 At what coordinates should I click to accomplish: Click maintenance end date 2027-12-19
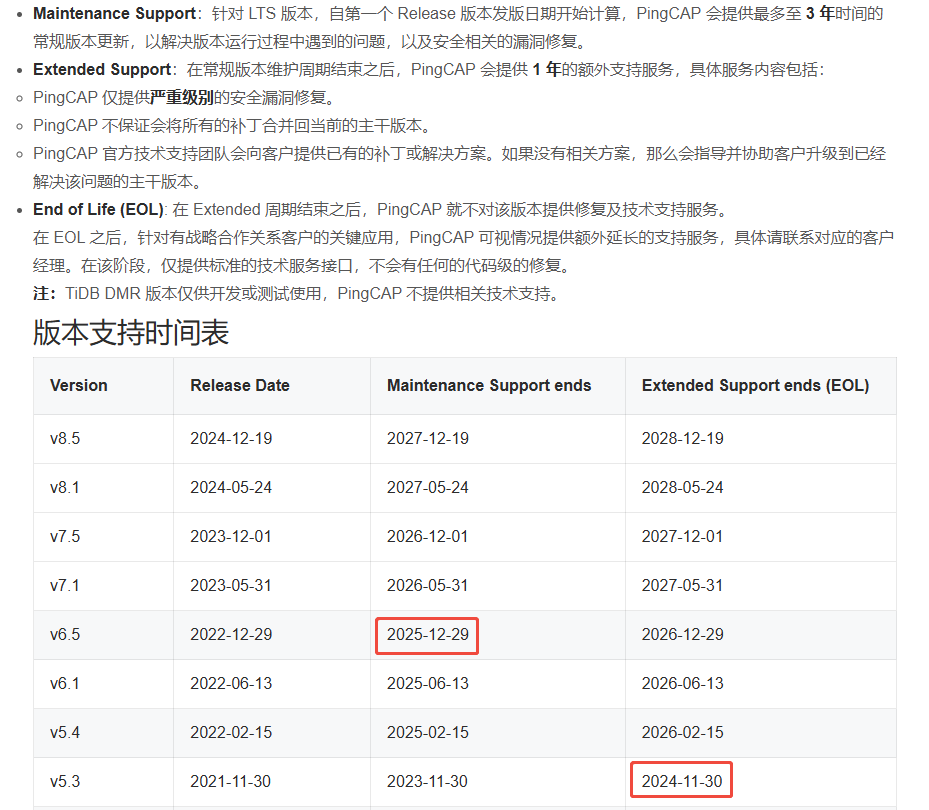click(x=428, y=438)
